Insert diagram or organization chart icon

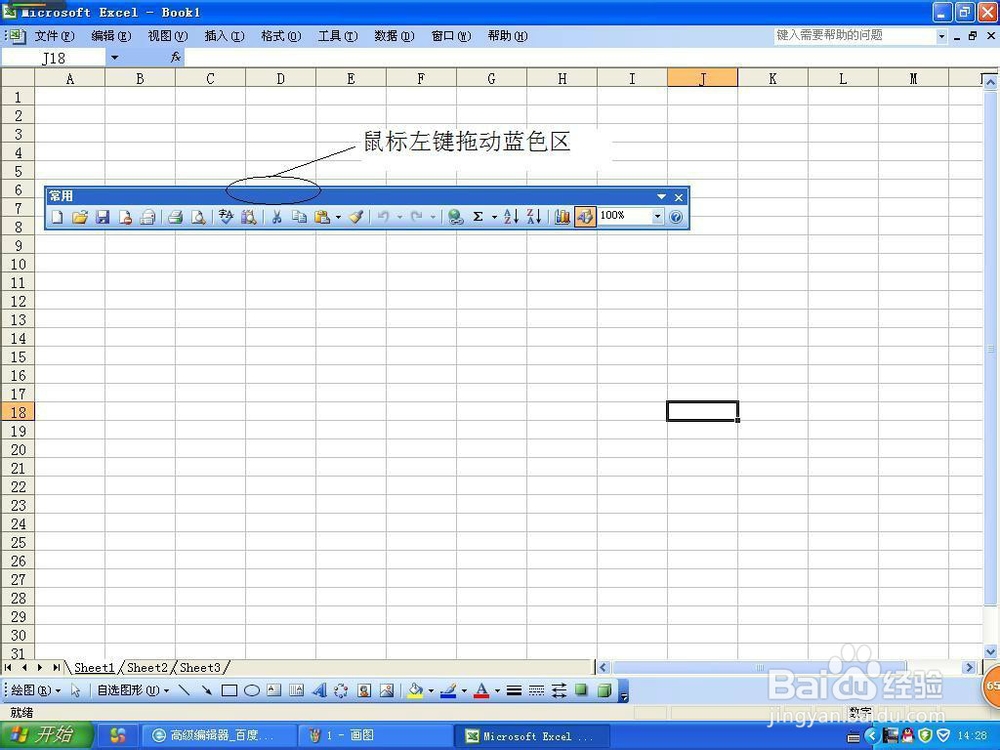point(341,690)
